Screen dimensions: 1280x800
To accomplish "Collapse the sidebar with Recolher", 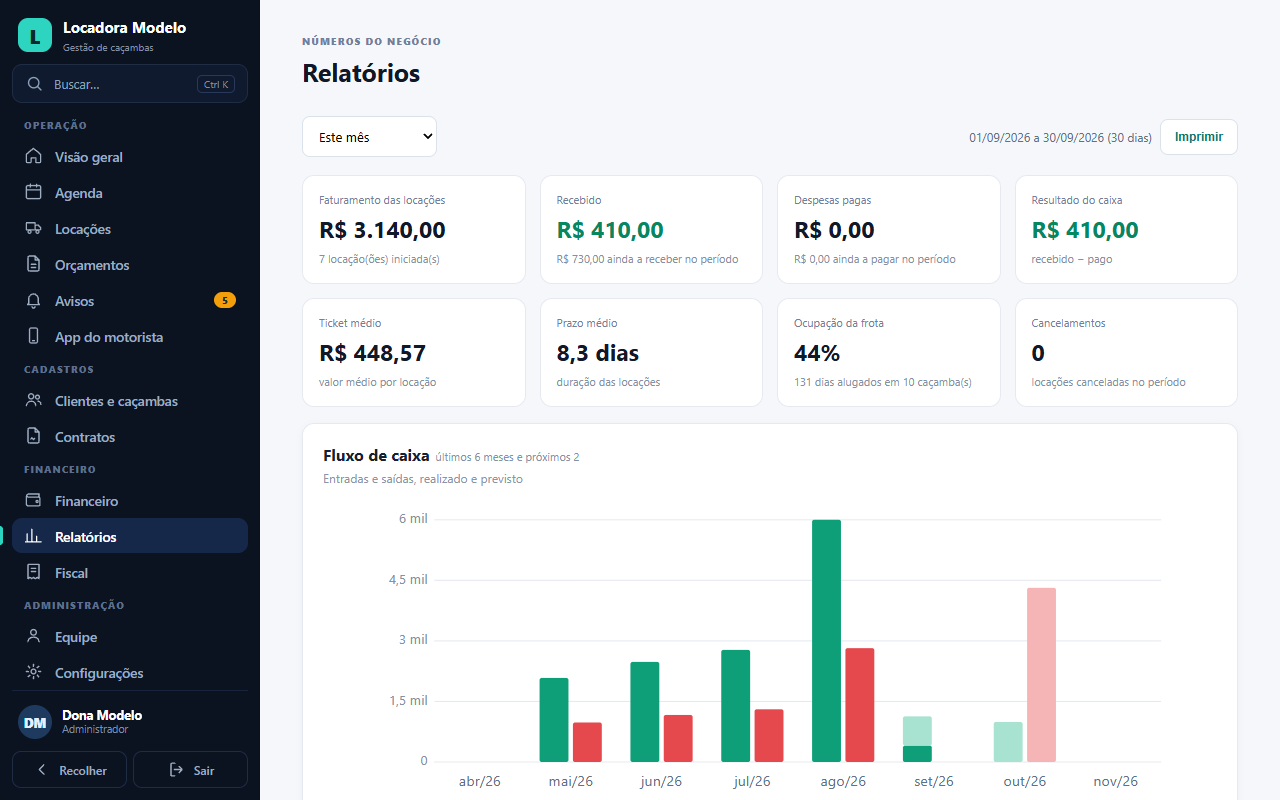I will 69,770.
